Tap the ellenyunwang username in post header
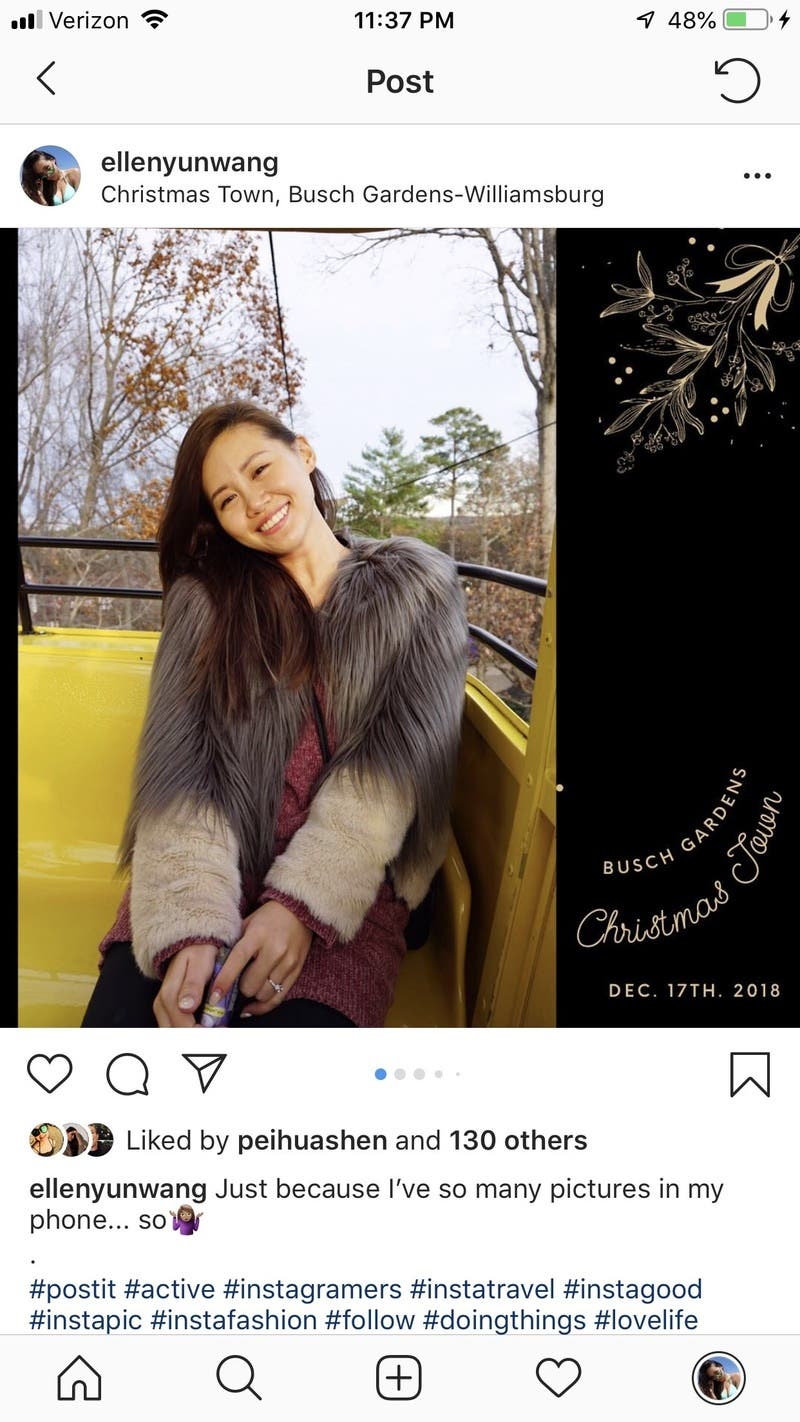The image size is (800, 1422). coord(190,162)
